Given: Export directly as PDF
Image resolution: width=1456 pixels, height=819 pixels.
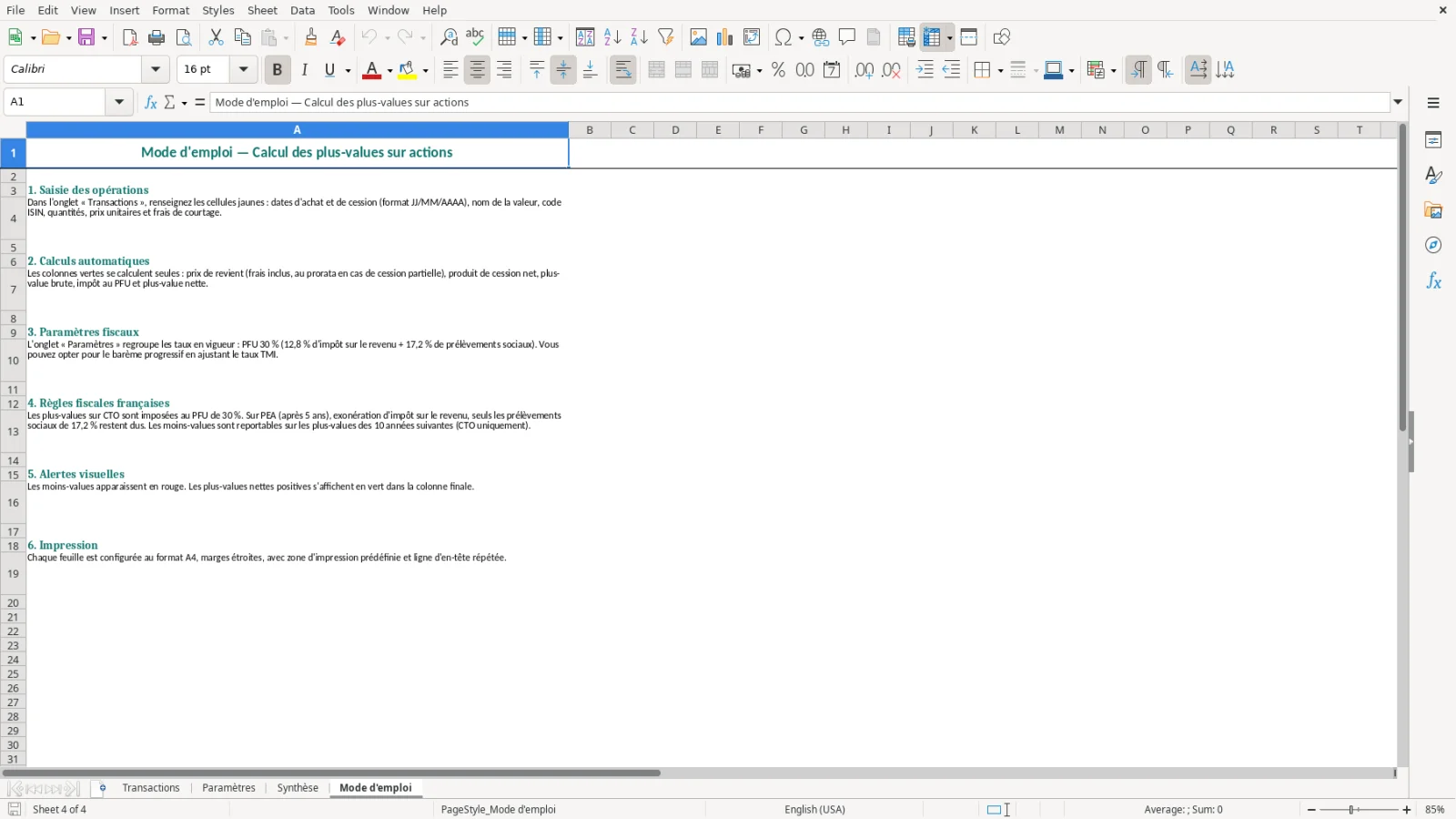Looking at the screenshot, I should coord(130,37).
